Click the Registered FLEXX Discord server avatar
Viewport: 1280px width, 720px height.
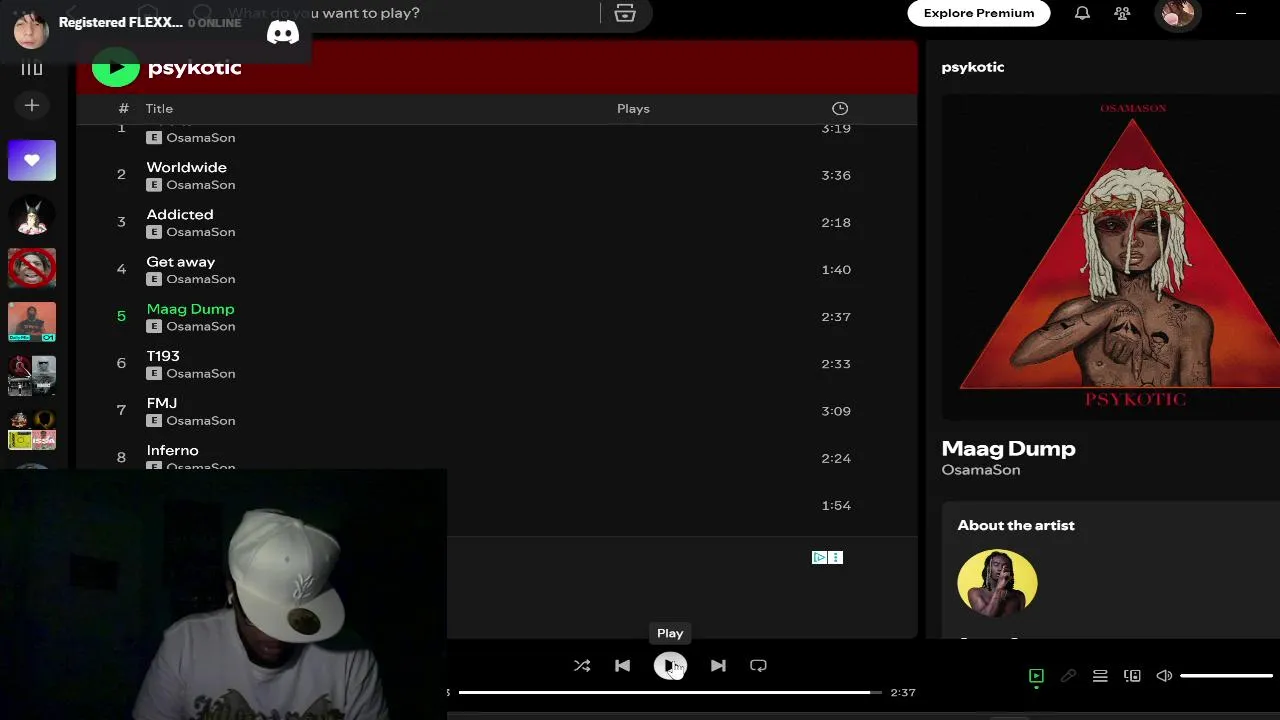tap(31, 30)
